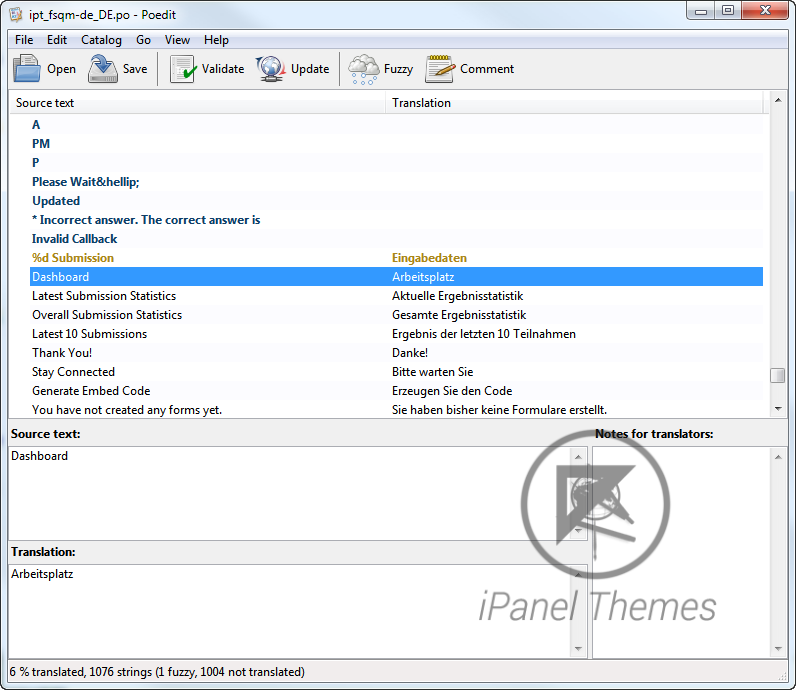Image resolution: width=796 pixels, height=690 pixels.
Task: Open the Help menu
Action: coord(216,40)
